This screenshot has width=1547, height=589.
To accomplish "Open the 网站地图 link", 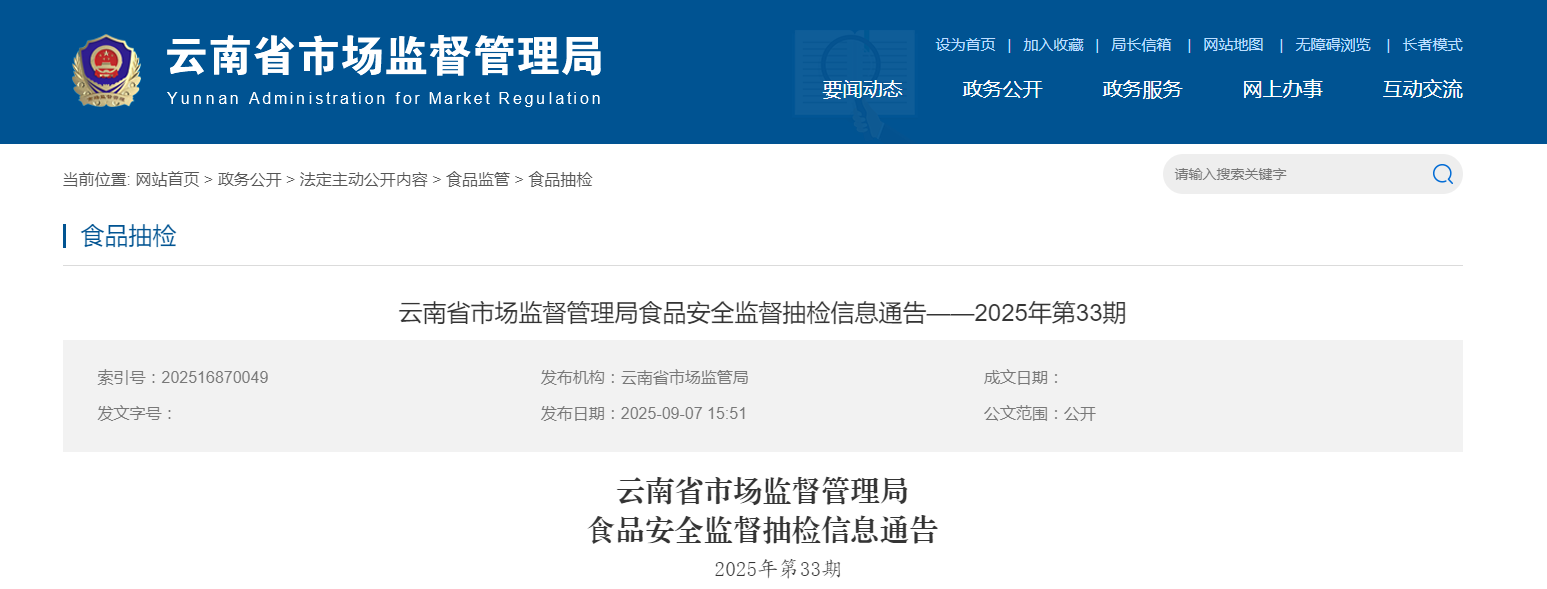I will pos(1233,45).
